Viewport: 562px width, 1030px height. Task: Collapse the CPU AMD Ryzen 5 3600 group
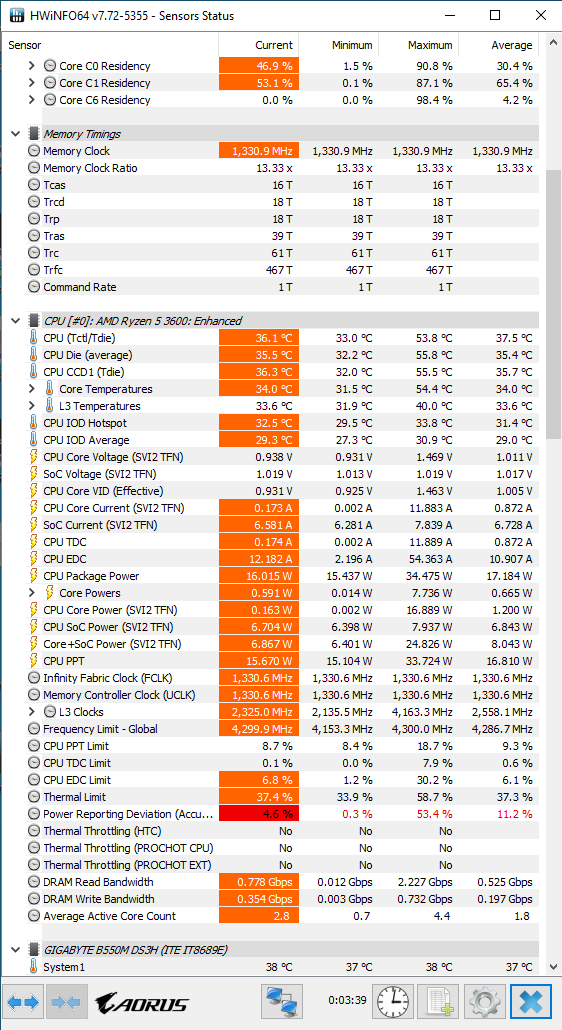coord(16,321)
